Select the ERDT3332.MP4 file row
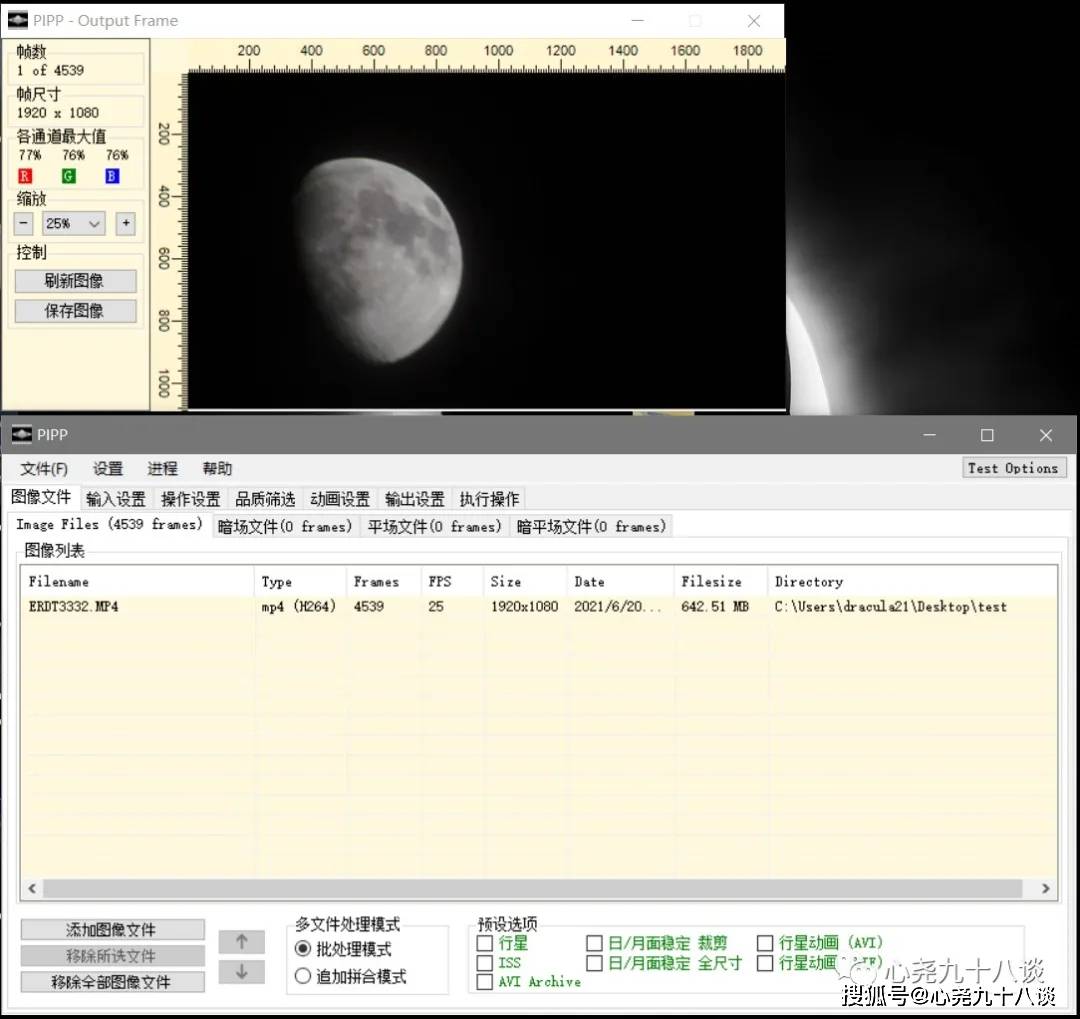Image resolution: width=1080 pixels, height=1019 pixels. click(x=539, y=607)
